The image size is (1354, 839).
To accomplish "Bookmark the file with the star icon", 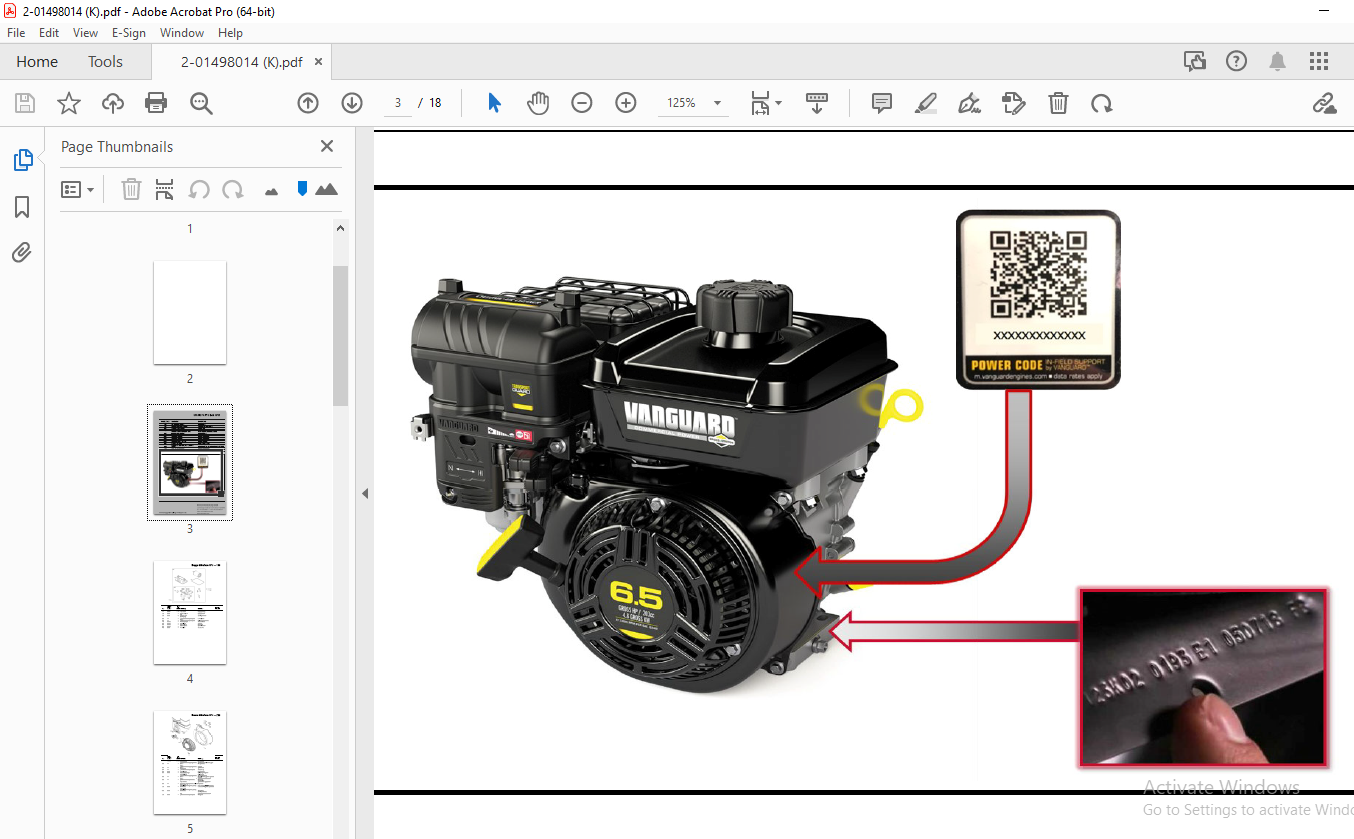I will coord(69,103).
